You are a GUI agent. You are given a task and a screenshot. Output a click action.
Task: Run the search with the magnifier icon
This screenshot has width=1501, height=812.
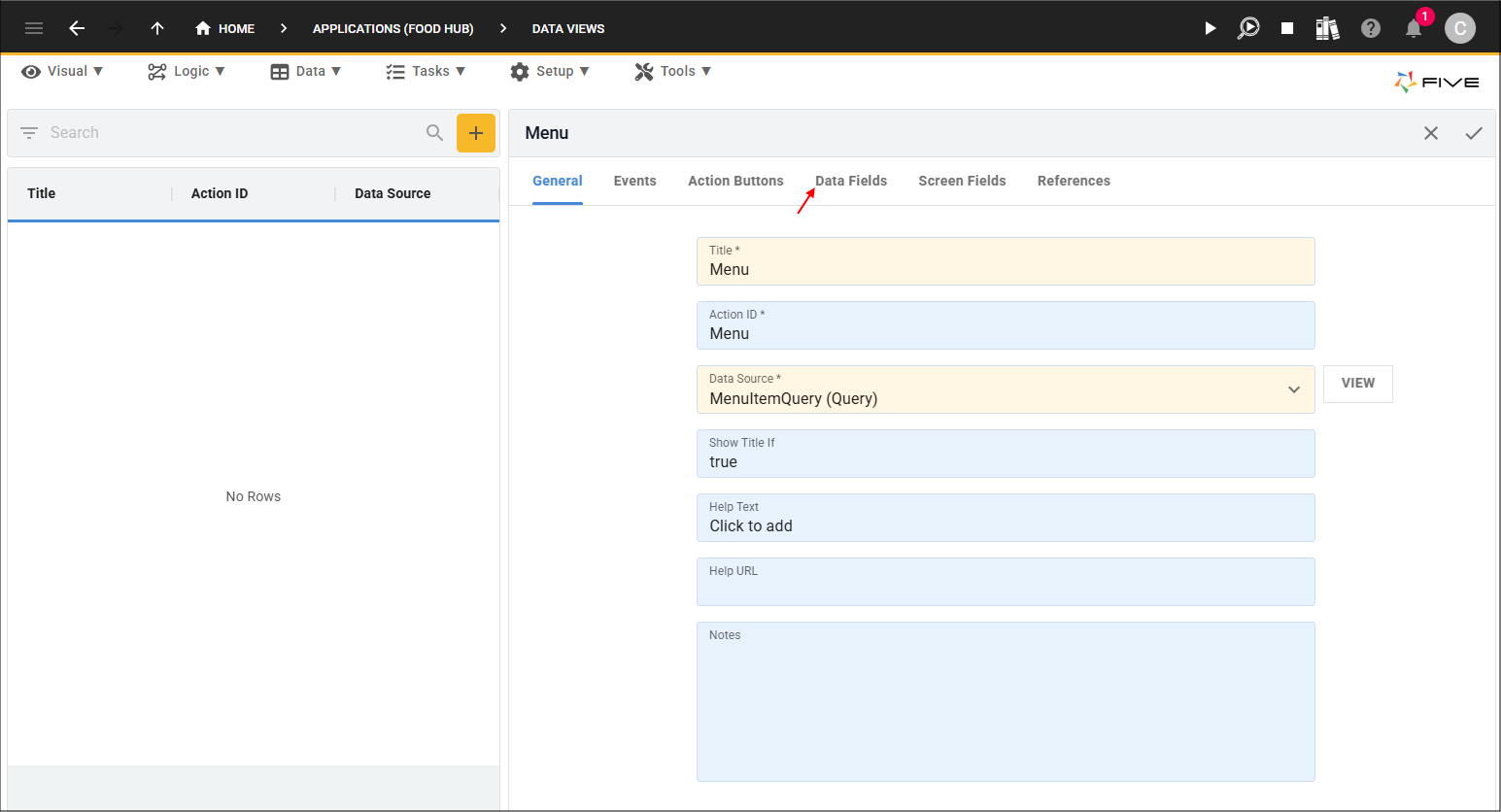[x=434, y=132]
